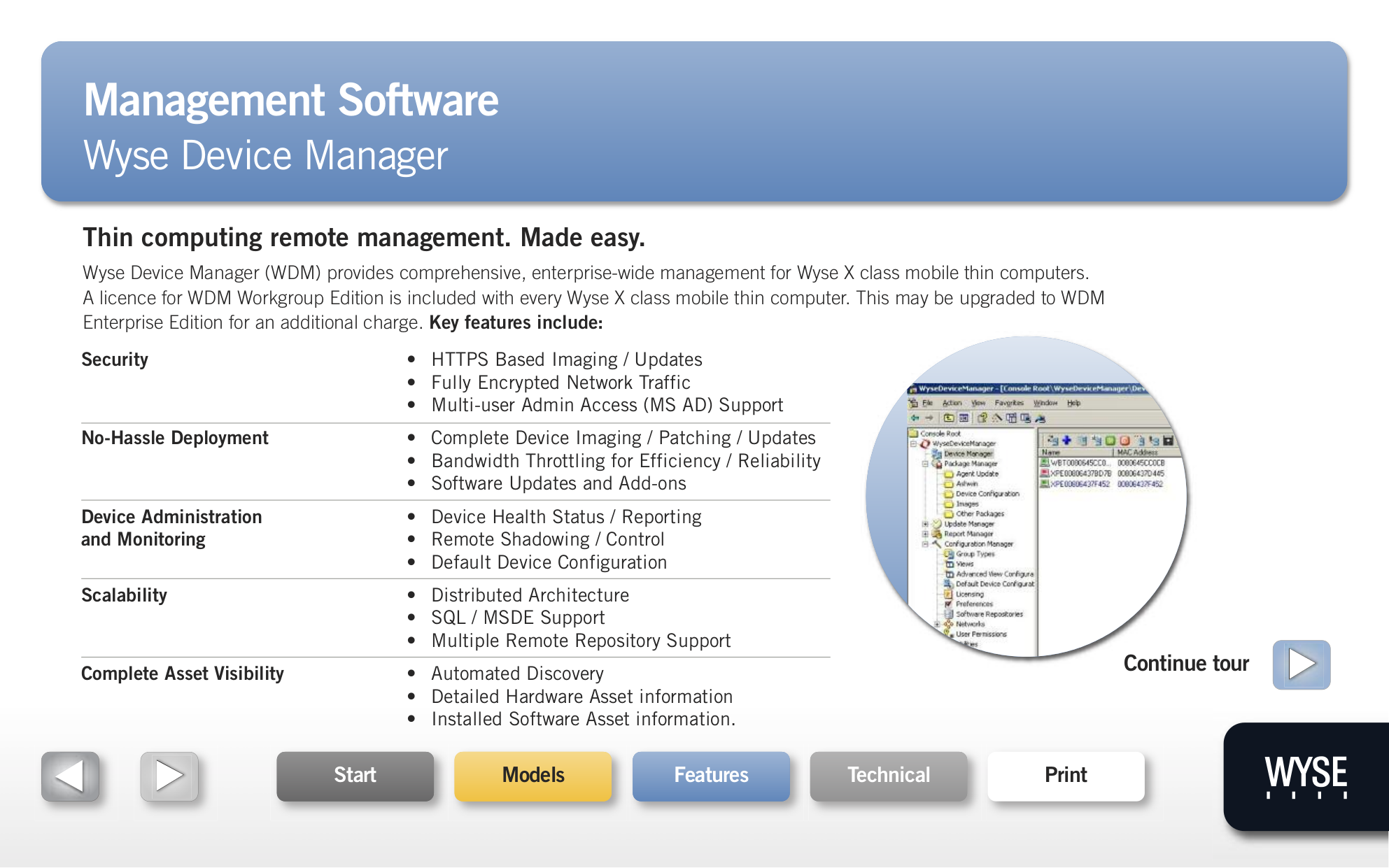Expand the Update Manager node
Screen dimensions: 1389x868
(x=924, y=524)
